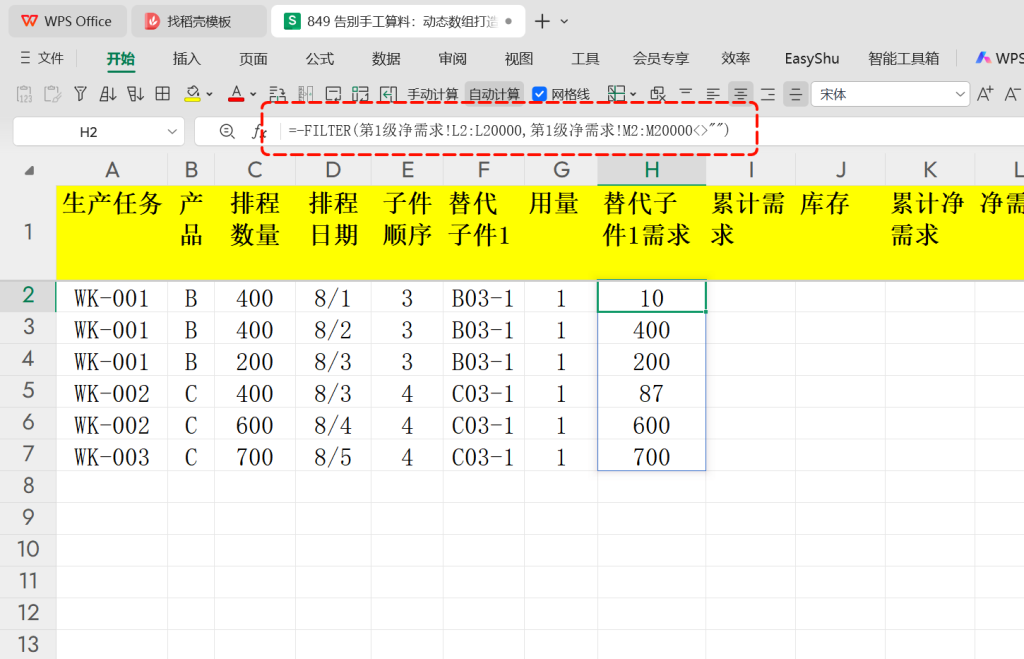Toggle center horizontal alignment
Screen dimensions: 1024x659
click(x=741, y=94)
